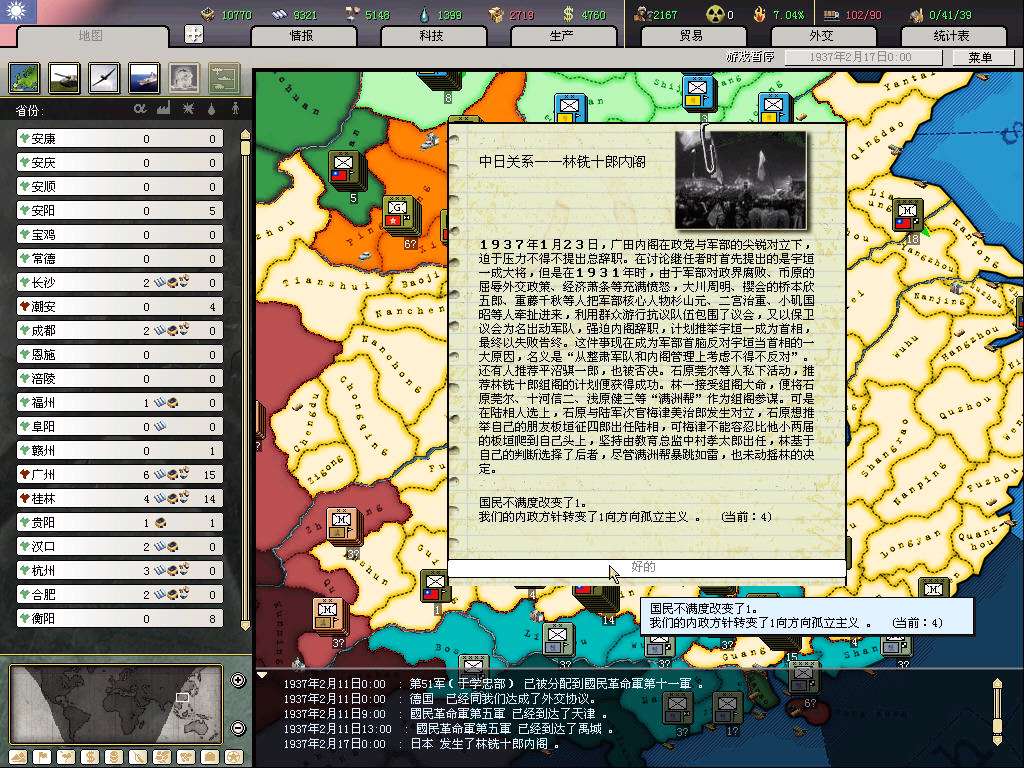
Task: Confirm the event with 好的 button
Action: (646, 567)
